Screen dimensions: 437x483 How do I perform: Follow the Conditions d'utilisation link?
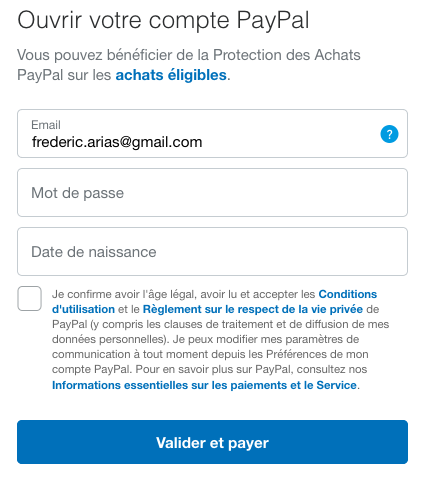pyautogui.click(x=348, y=294)
